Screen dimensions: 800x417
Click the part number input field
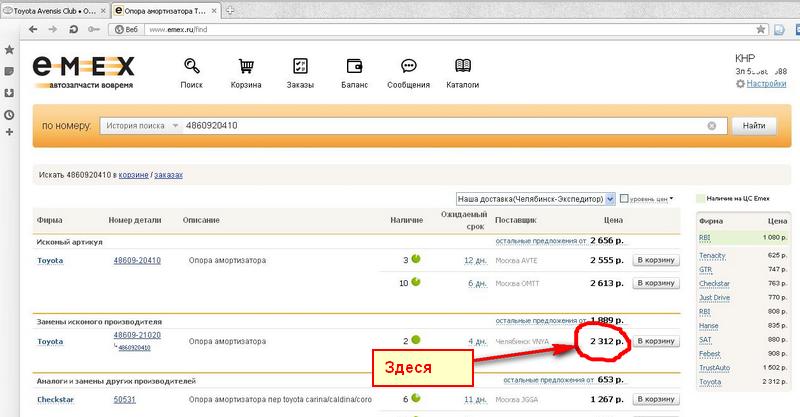(x=440, y=126)
